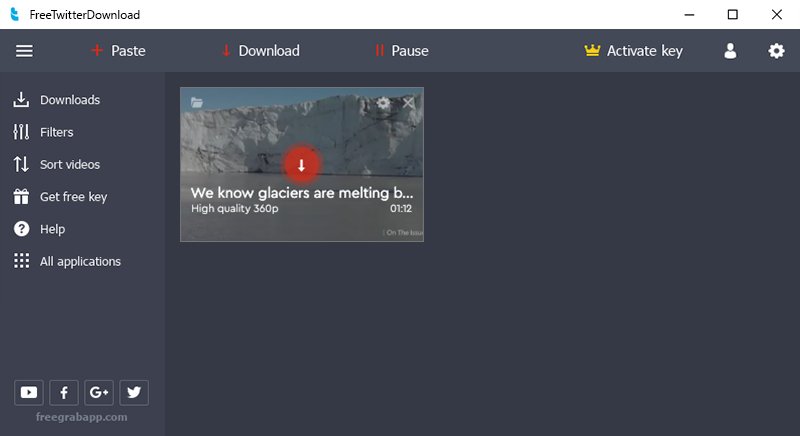Maximize the FreeTwitterDownload window
Screen dimensions: 800x436
(733, 15)
